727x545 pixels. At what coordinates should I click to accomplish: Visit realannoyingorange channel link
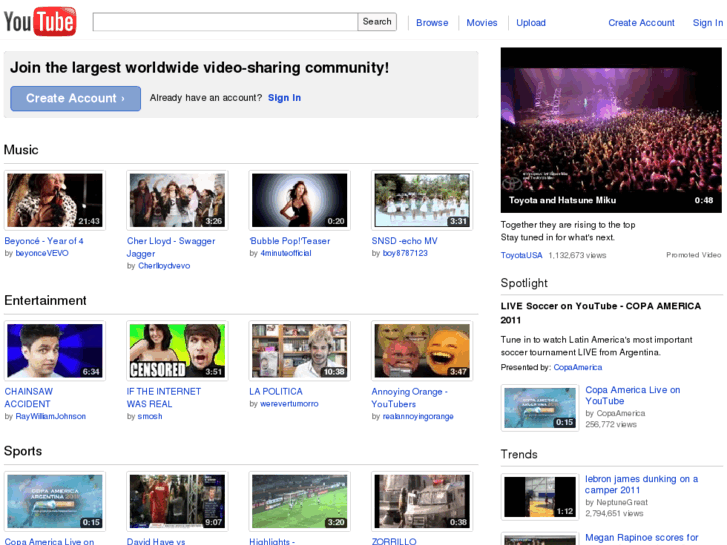click(x=418, y=417)
